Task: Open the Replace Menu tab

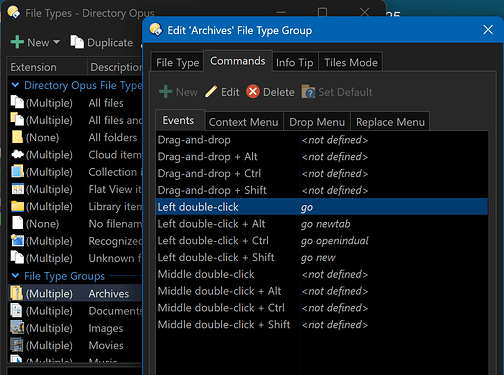Action: click(x=390, y=122)
